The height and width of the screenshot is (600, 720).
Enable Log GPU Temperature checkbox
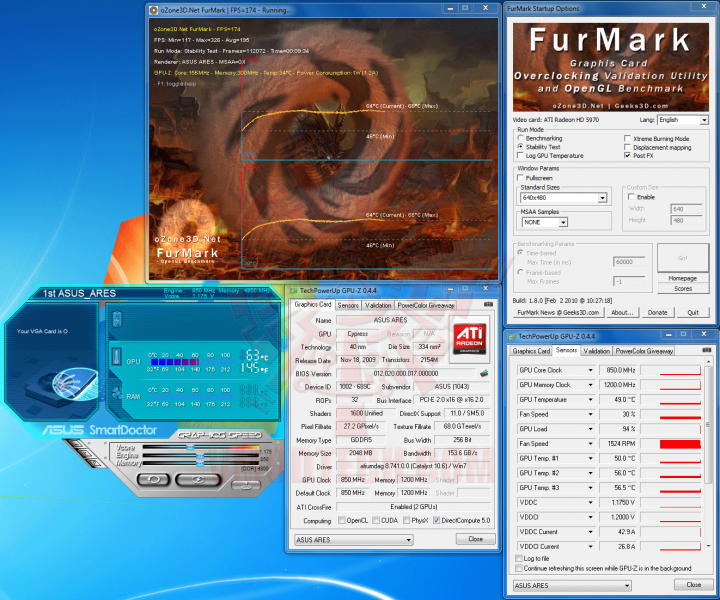(x=520, y=155)
